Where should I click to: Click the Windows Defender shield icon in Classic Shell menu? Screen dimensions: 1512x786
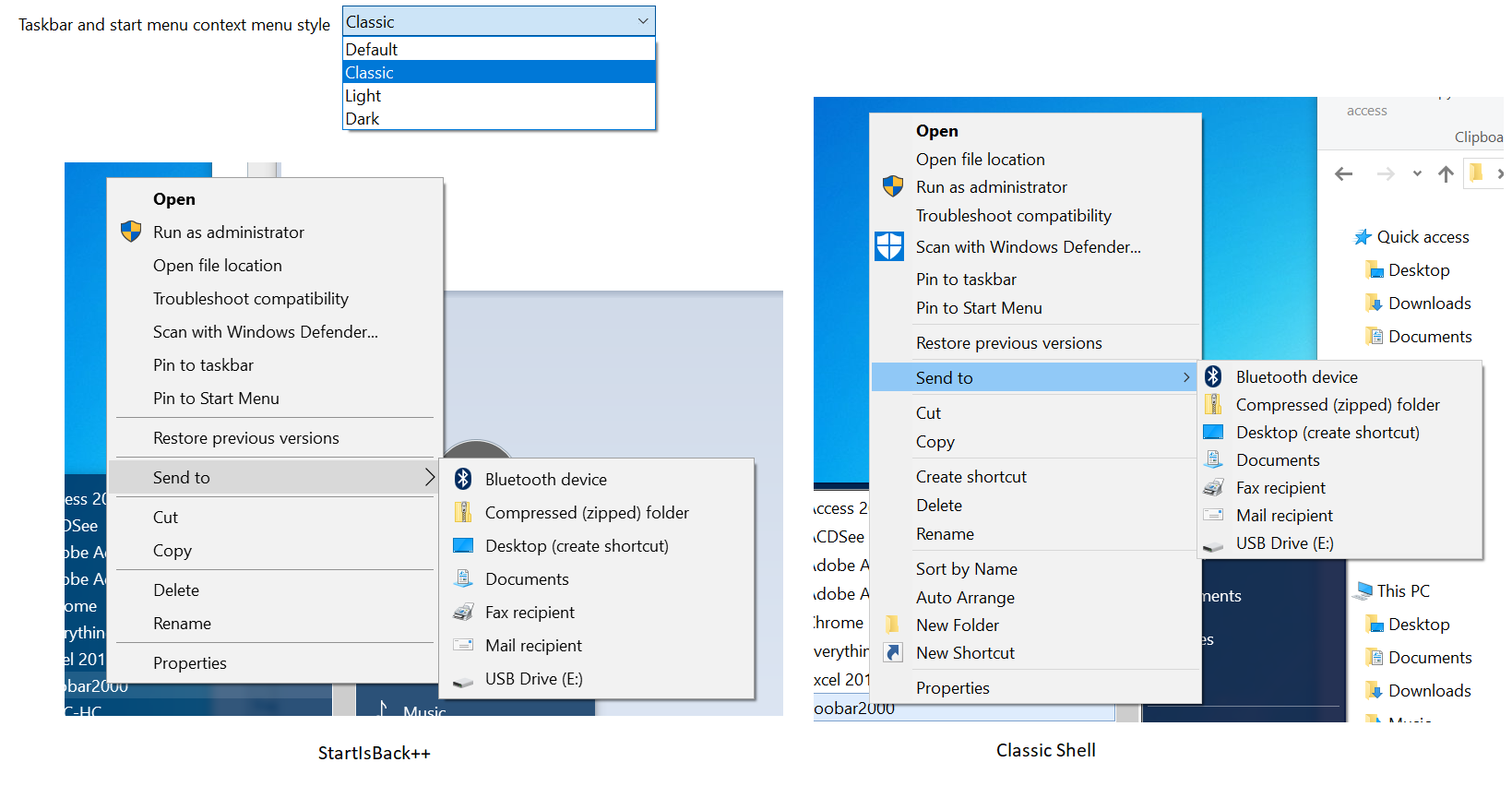click(x=889, y=246)
